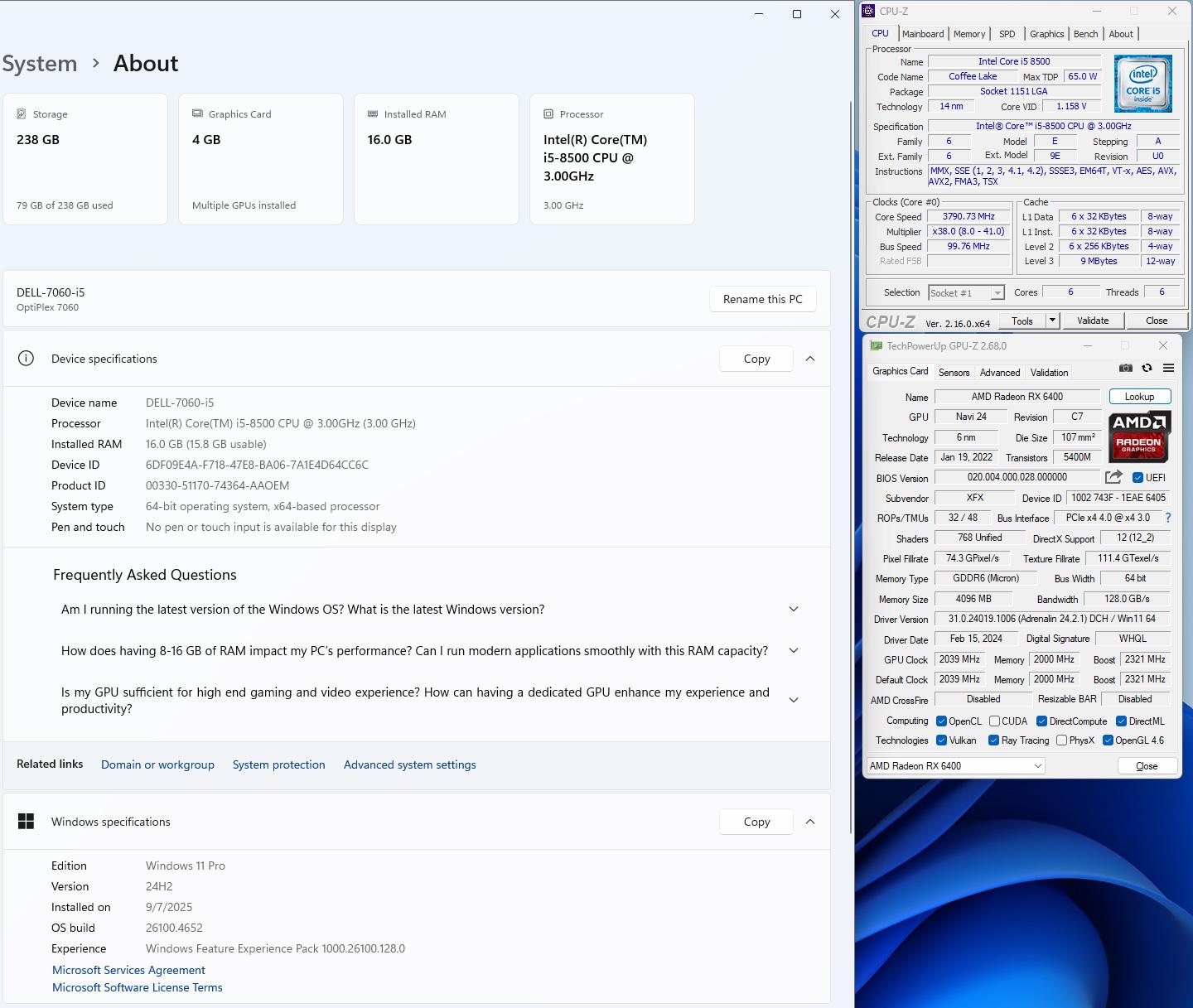This screenshot has height=1008, width=1193.
Task: Expand the 8-16 GB RAM performance FAQ question
Action: [x=794, y=651]
